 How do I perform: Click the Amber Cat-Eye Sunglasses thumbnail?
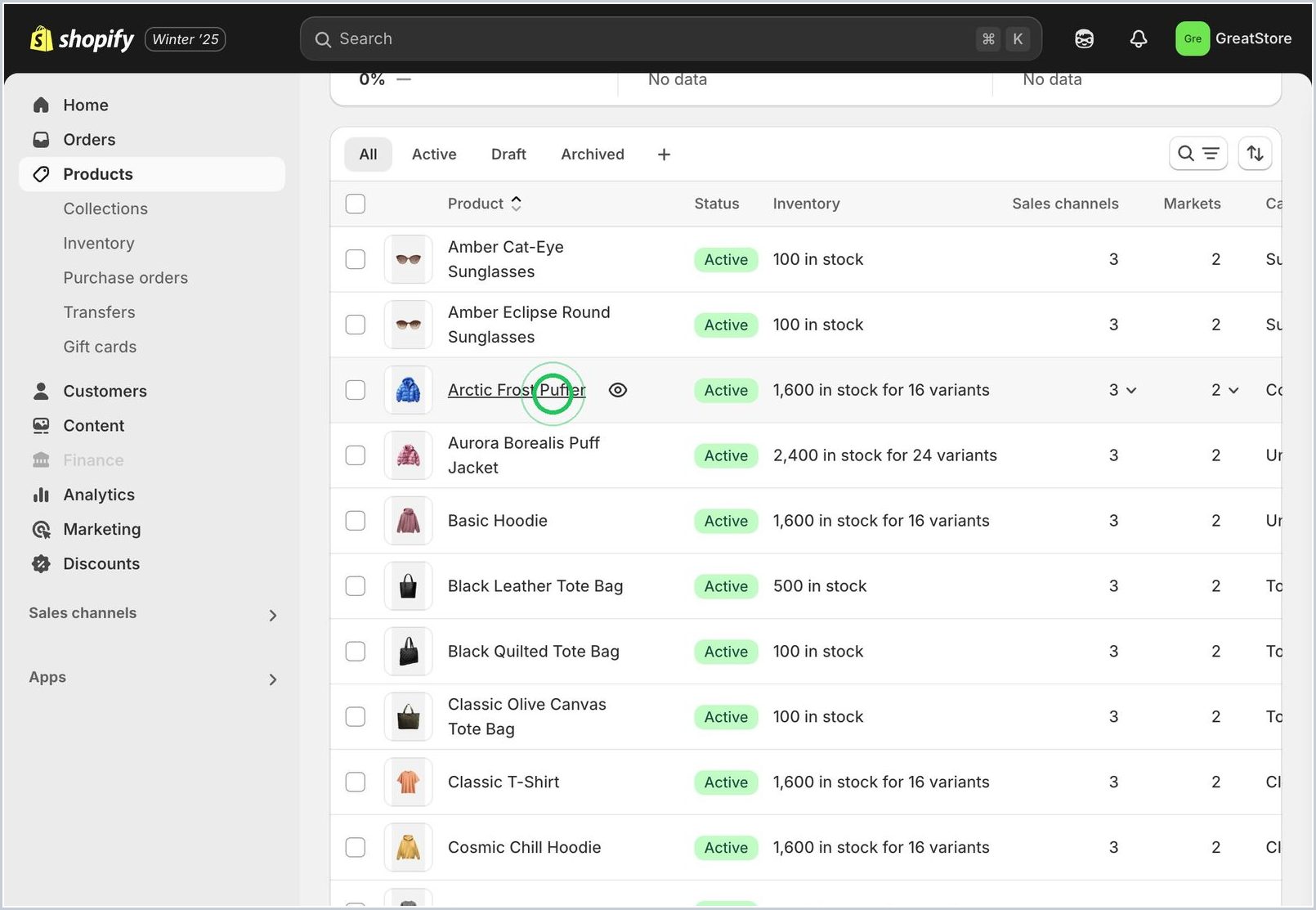[409, 259]
